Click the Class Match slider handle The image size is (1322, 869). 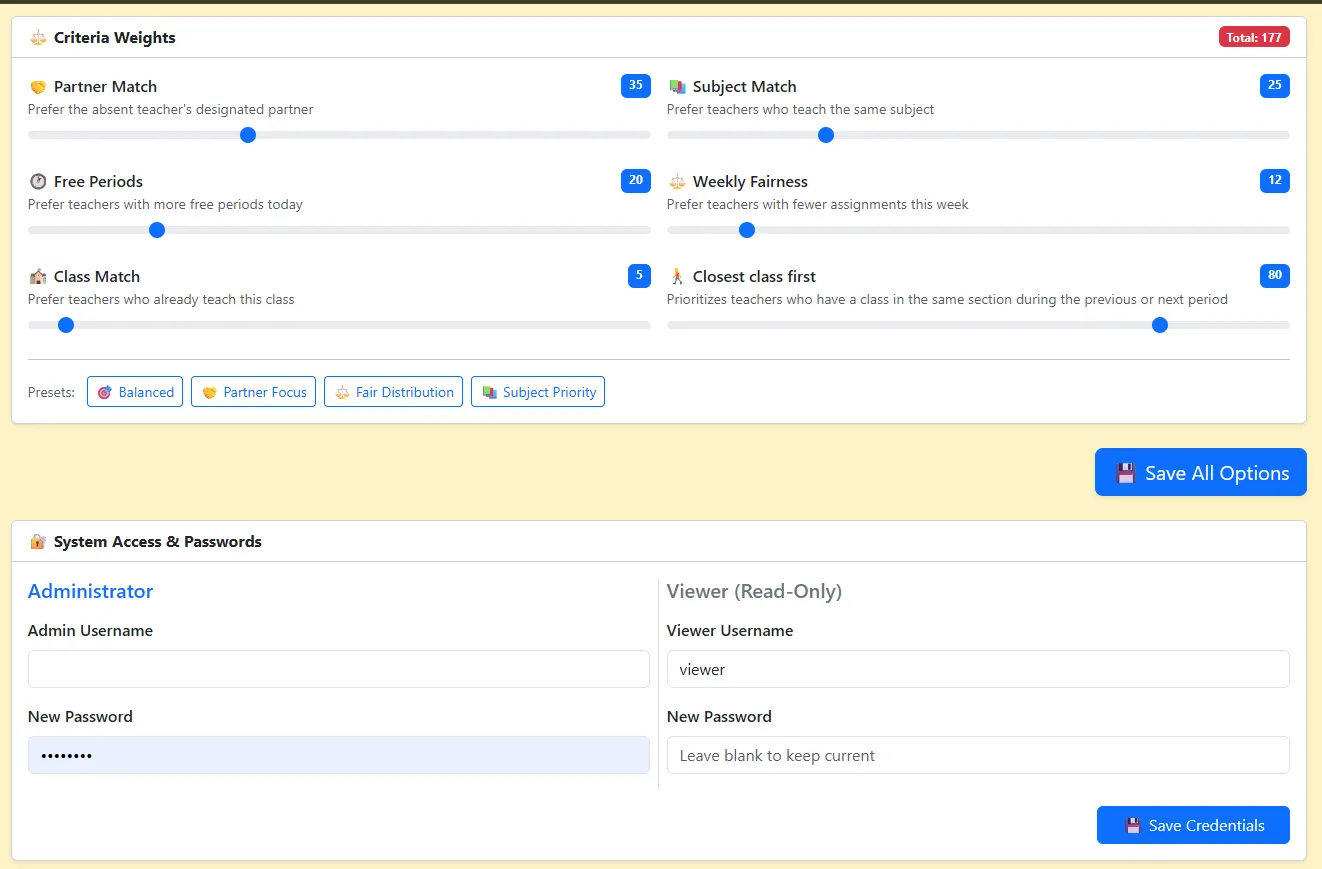pos(66,325)
